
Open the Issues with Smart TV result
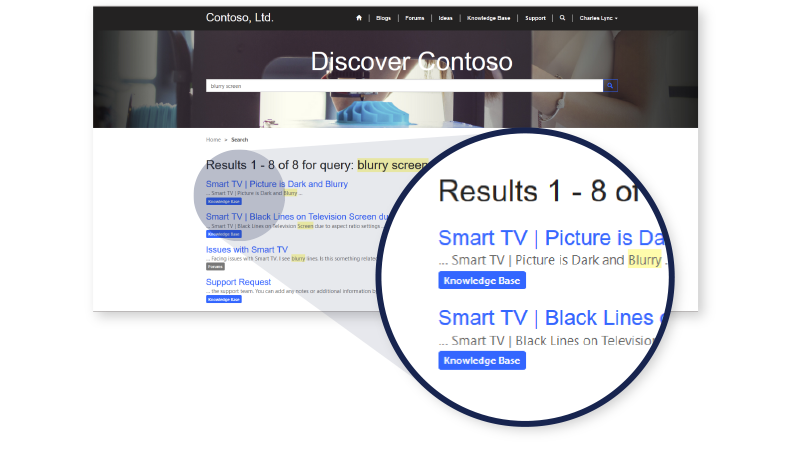[247, 249]
